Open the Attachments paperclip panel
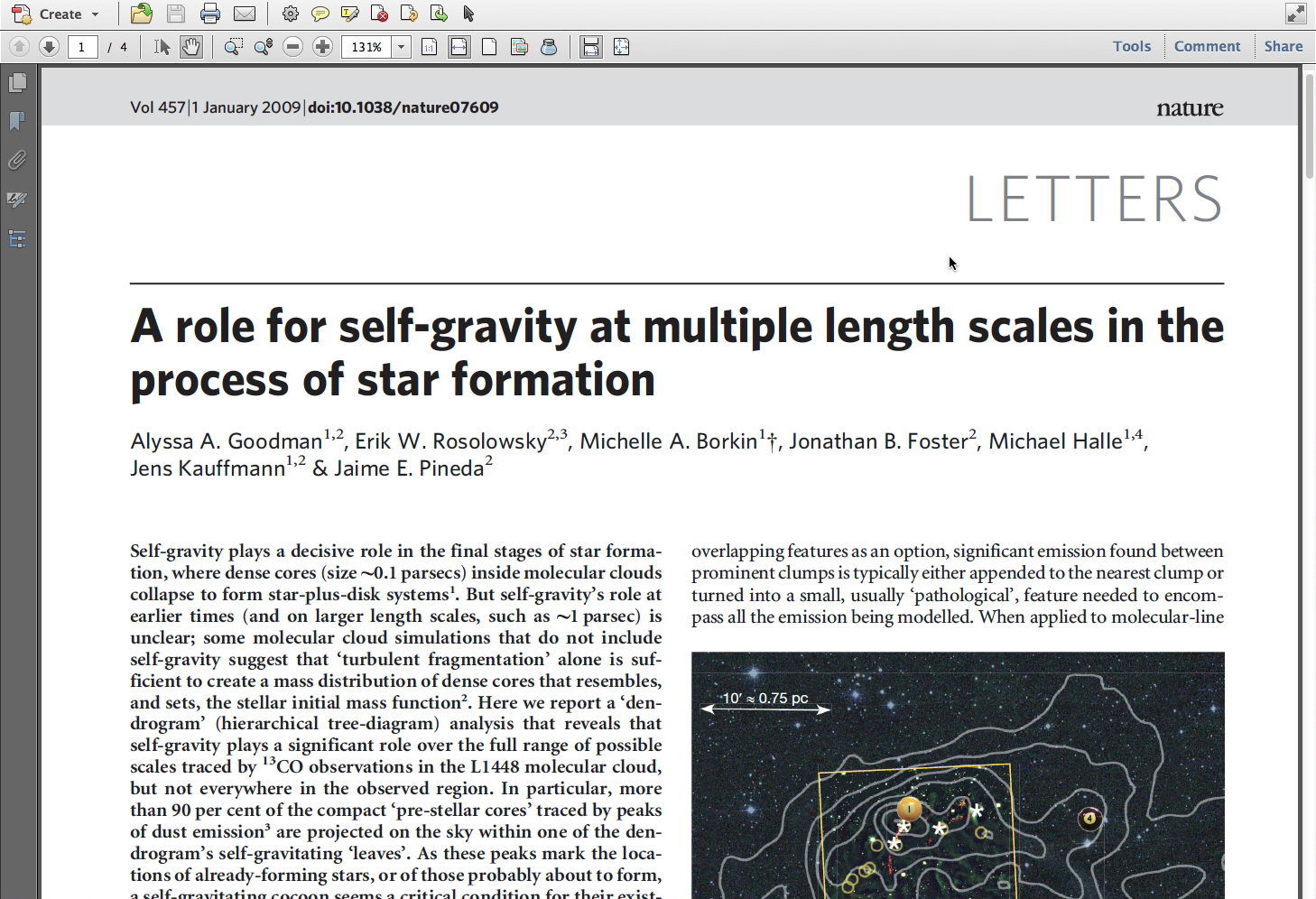Viewport: 1316px width, 899px height. (x=17, y=161)
